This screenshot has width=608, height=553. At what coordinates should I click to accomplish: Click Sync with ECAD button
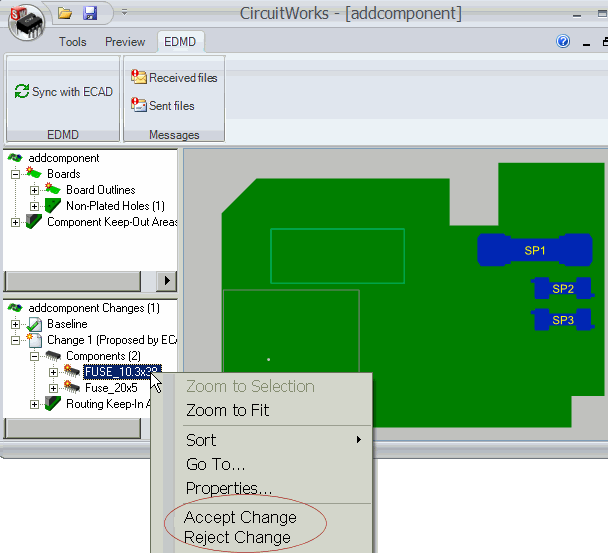pyautogui.click(x=64, y=92)
